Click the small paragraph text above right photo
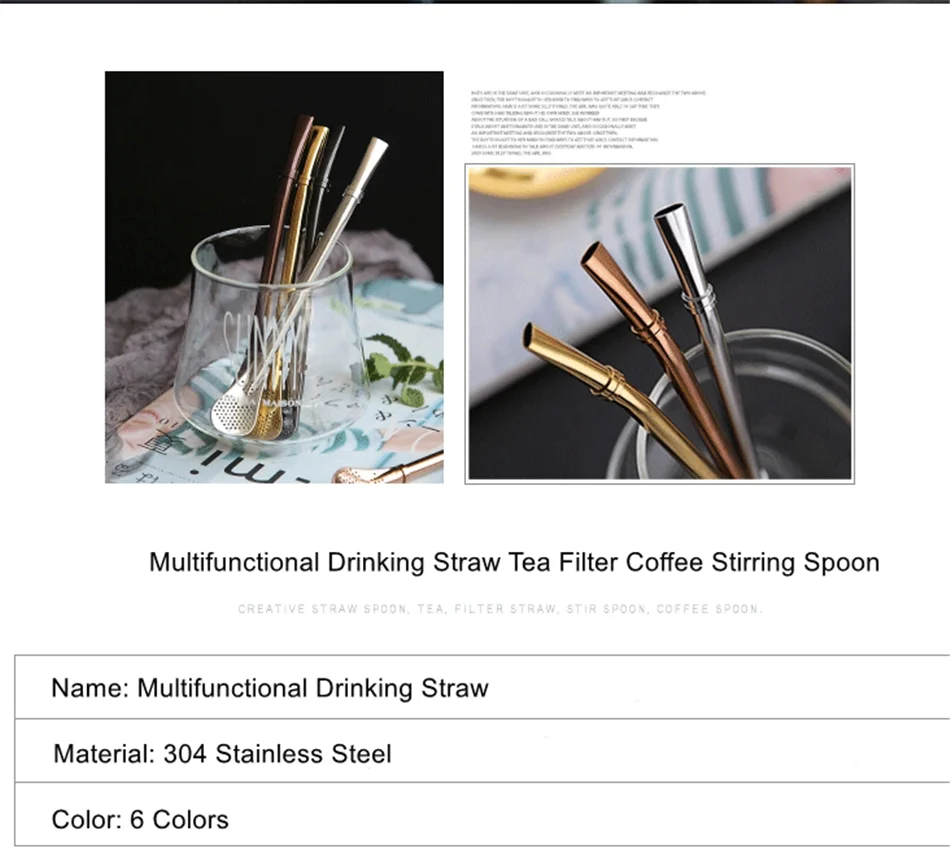This screenshot has height=857, width=950. [x=588, y=124]
